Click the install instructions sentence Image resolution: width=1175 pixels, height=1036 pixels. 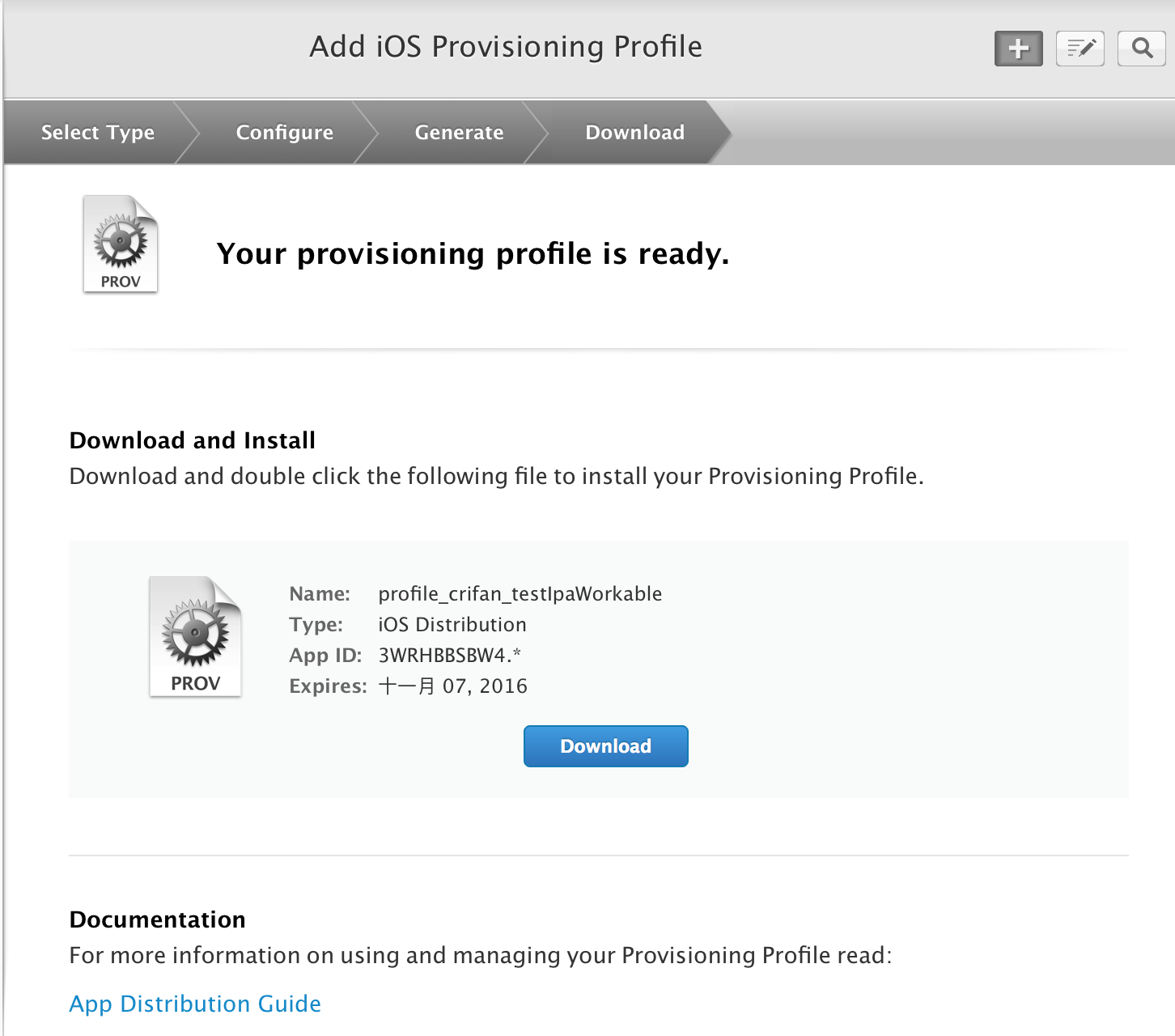pos(496,476)
